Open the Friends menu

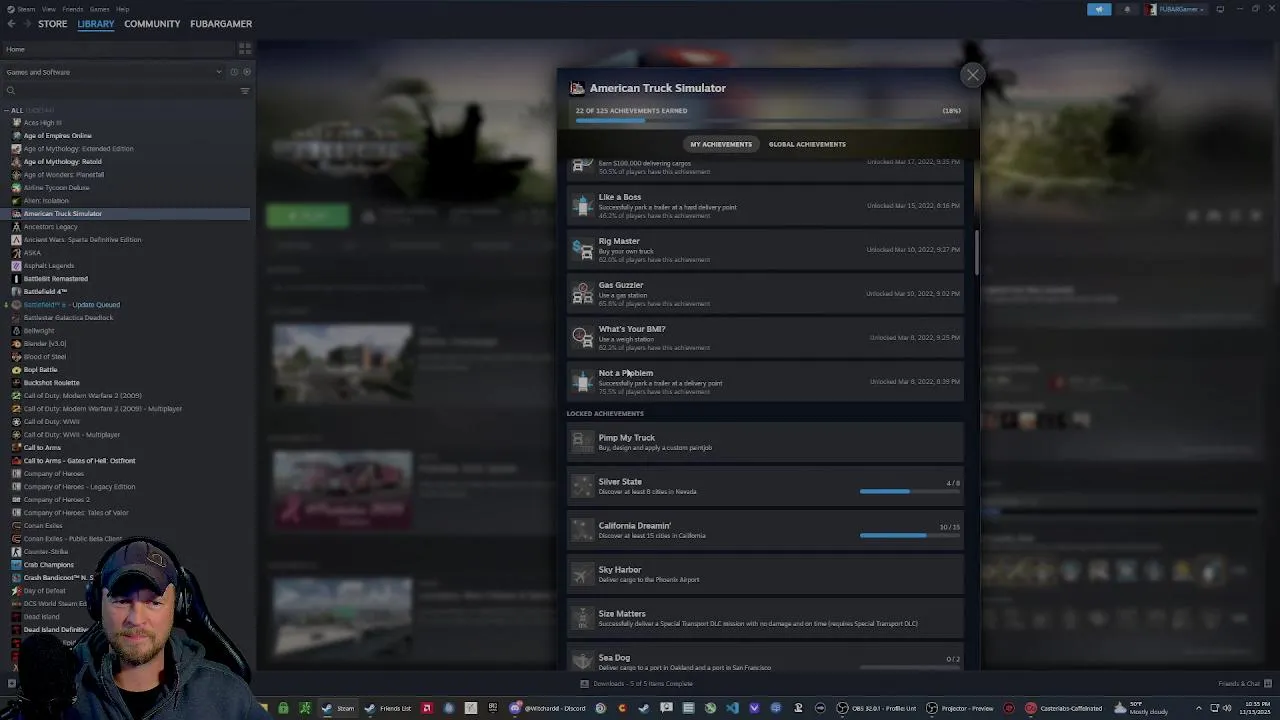[73, 9]
